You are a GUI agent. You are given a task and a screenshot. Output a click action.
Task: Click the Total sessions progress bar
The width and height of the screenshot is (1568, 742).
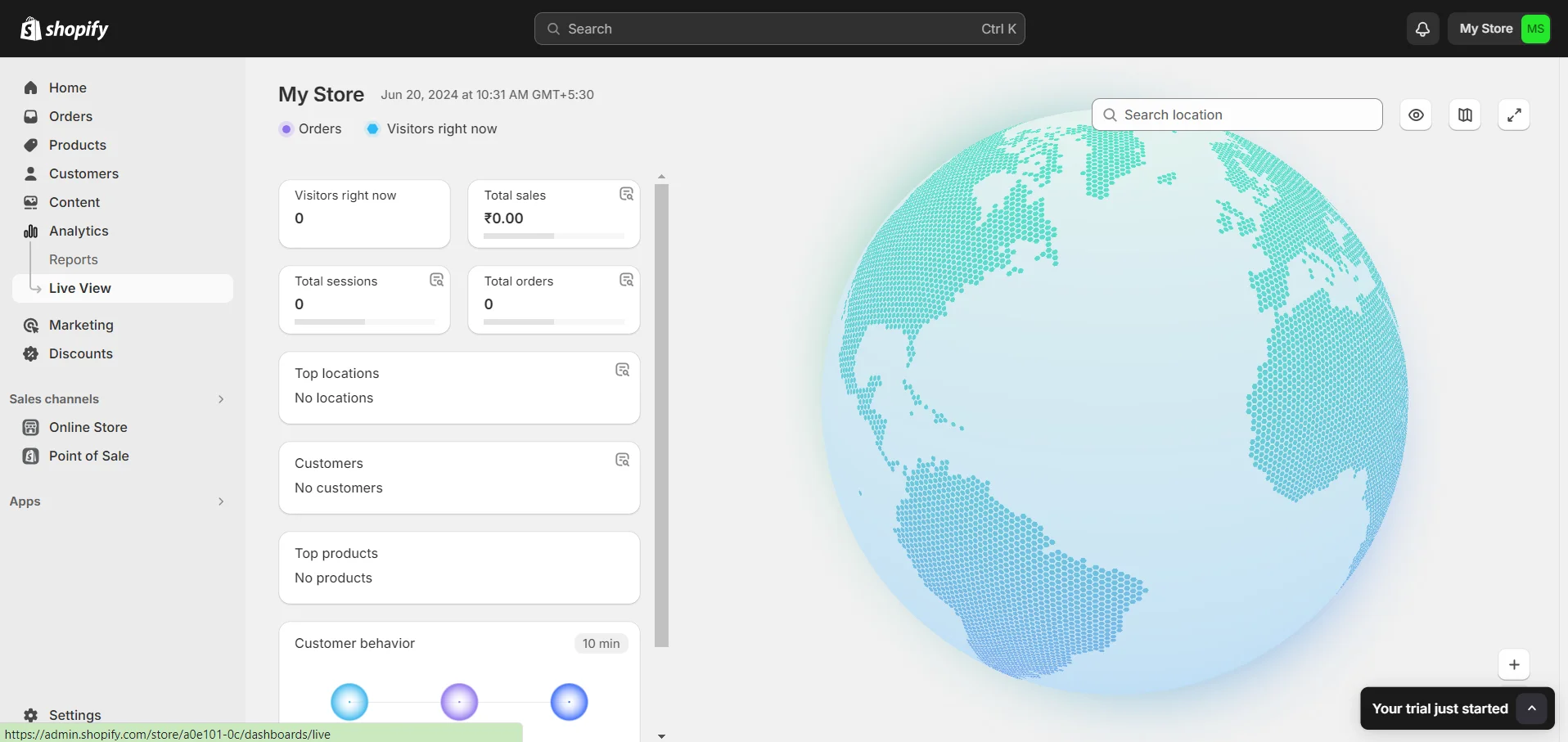coord(364,322)
